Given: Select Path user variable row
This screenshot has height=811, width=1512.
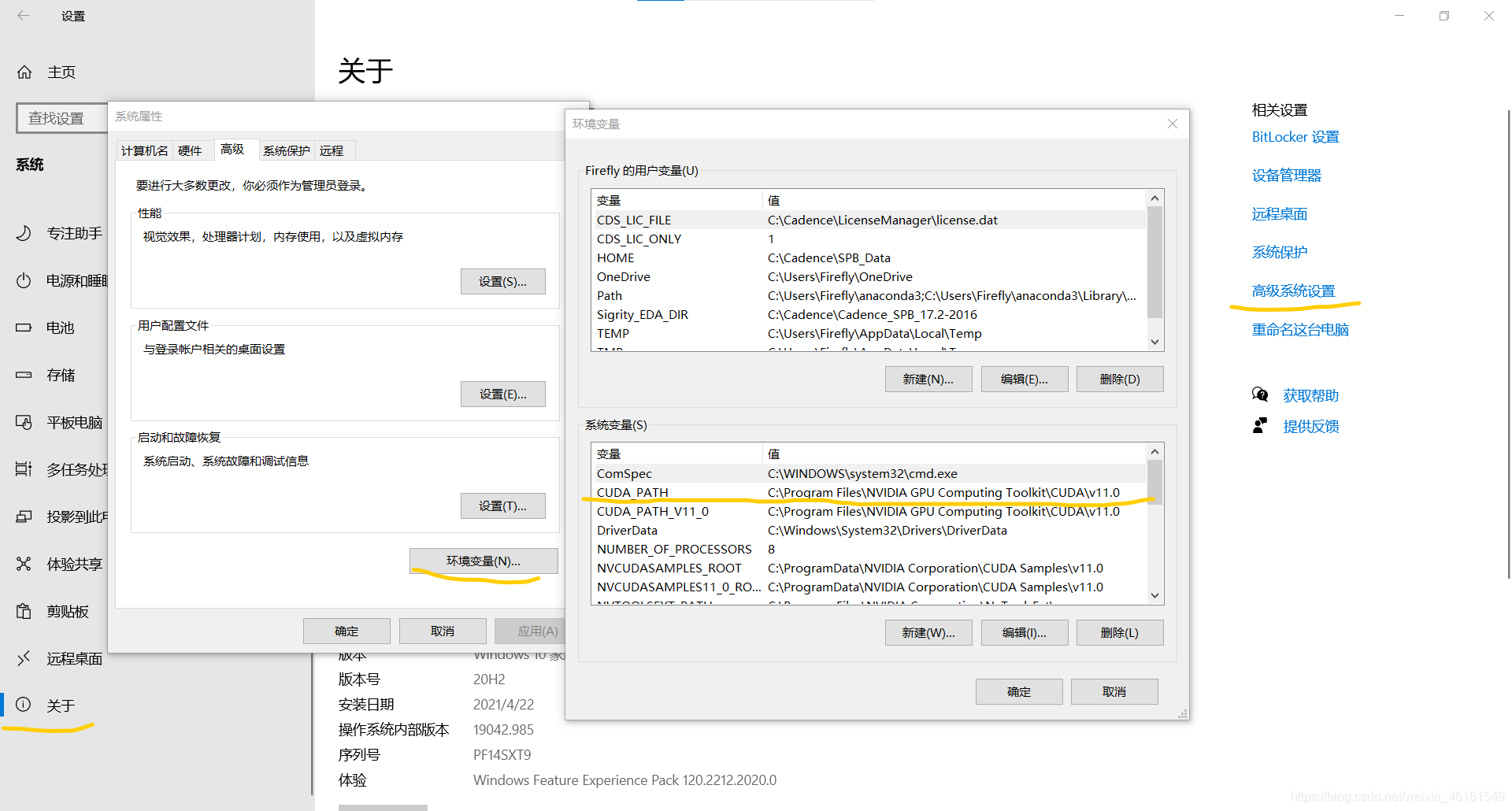Looking at the screenshot, I should [x=869, y=295].
